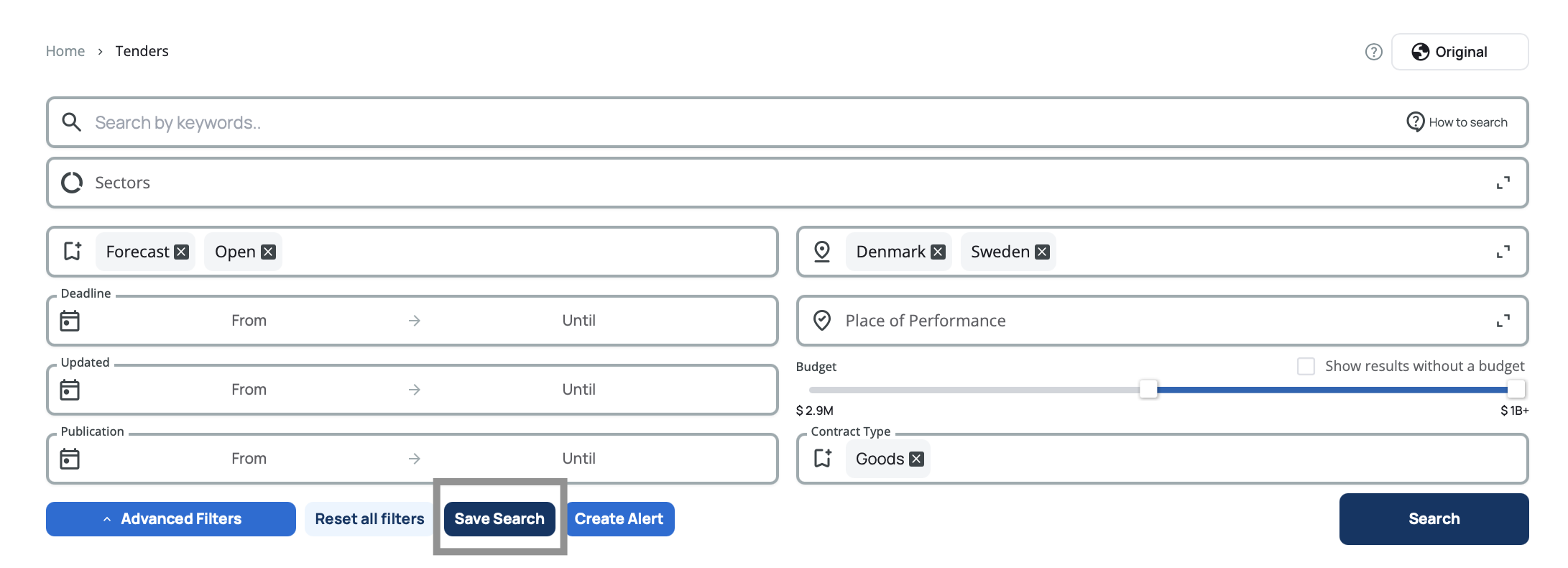
Task: Open the Original language selector
Action: [1459, 52]
